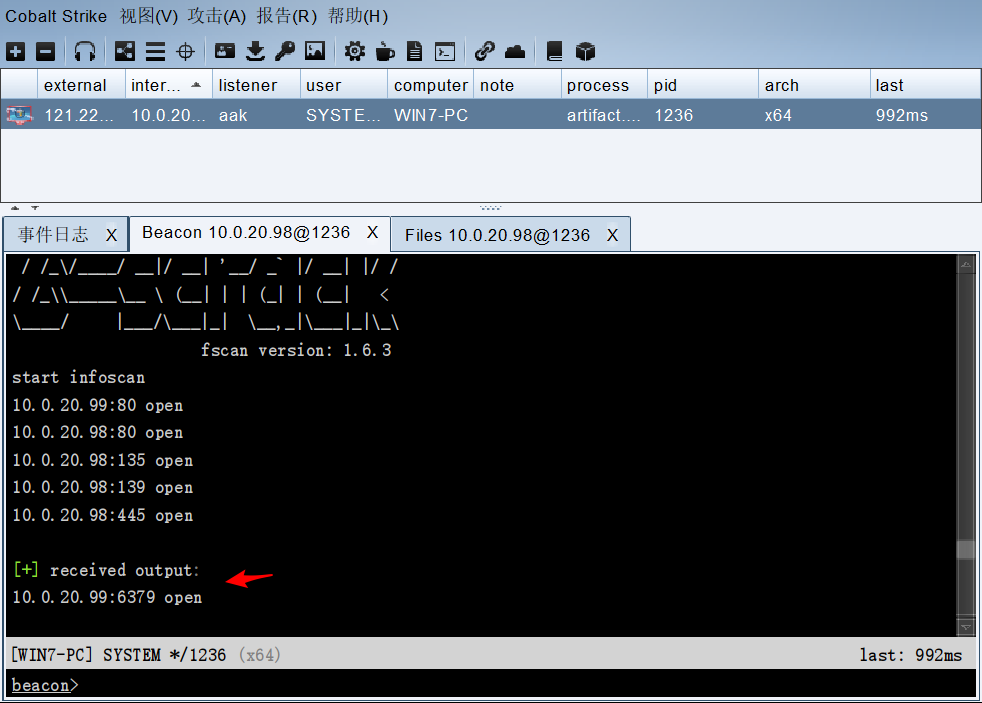
Task: Click the beacon session computer icon in row
Action: click(19, 115)
